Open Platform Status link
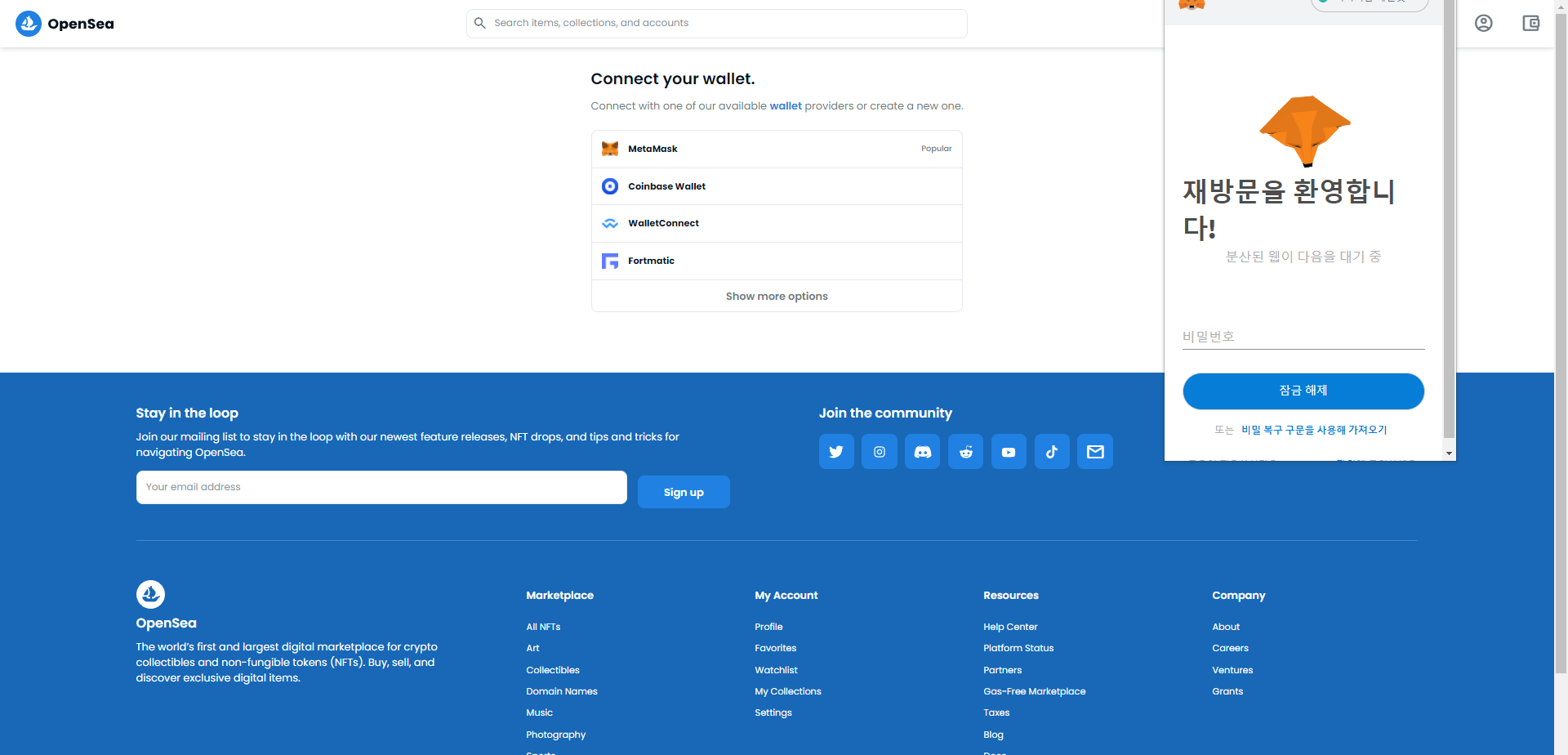This screenshot has height=755, width=1568. coord(1018,648)
